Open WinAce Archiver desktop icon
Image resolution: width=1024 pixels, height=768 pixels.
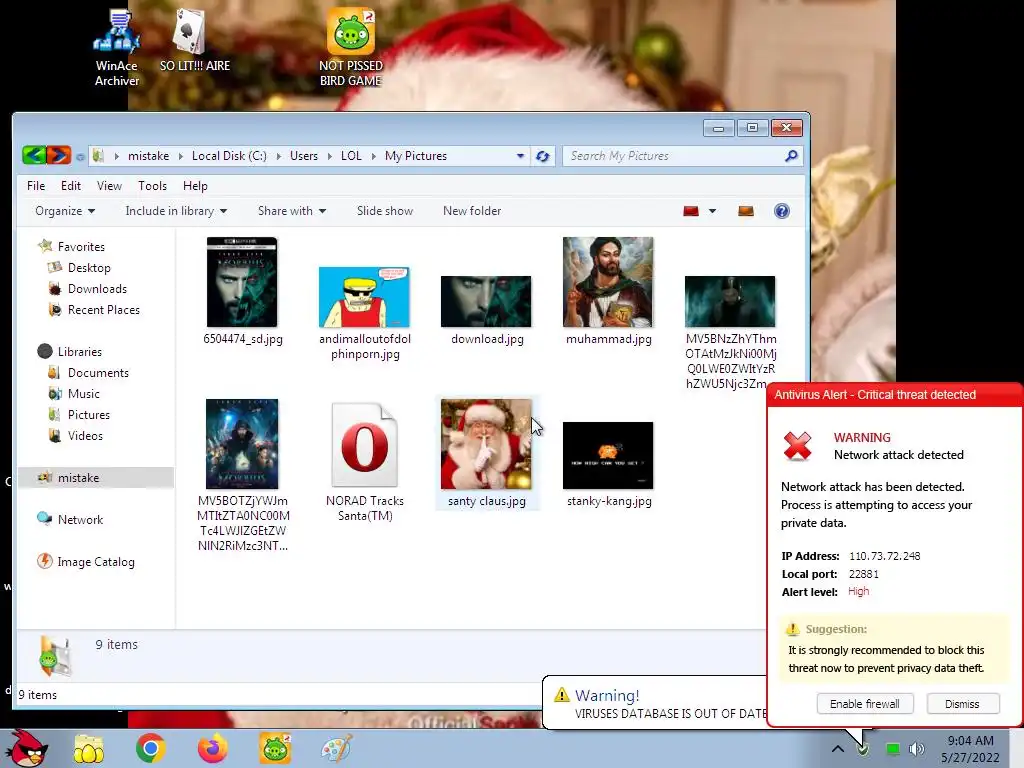tap(117, 49)
